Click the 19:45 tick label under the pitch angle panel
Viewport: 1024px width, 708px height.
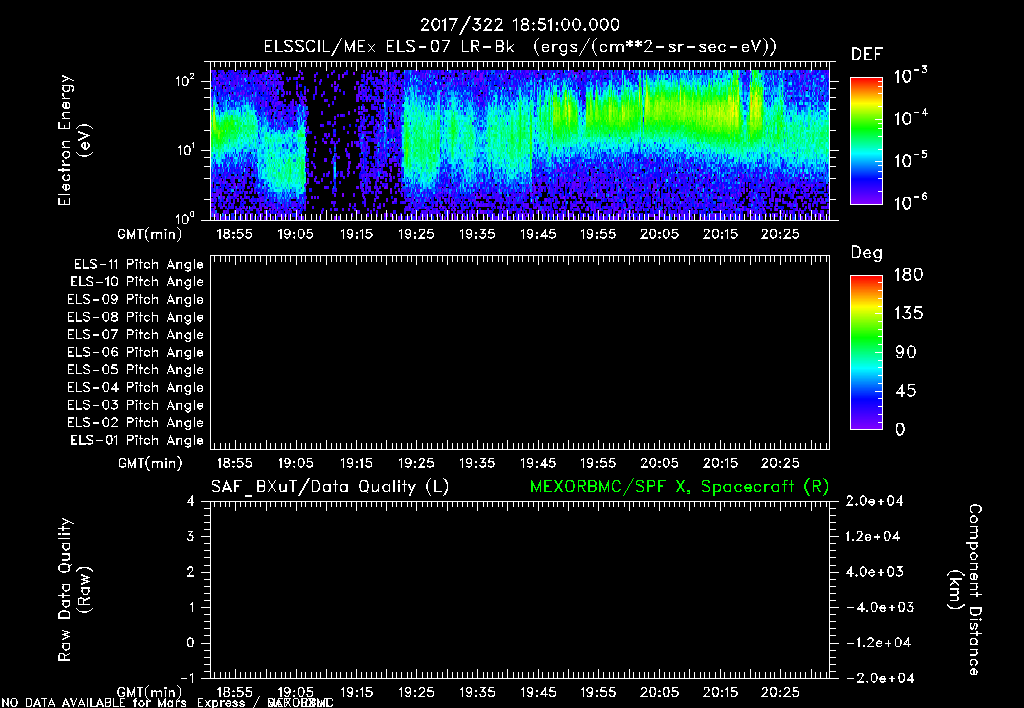pos(538,464)
